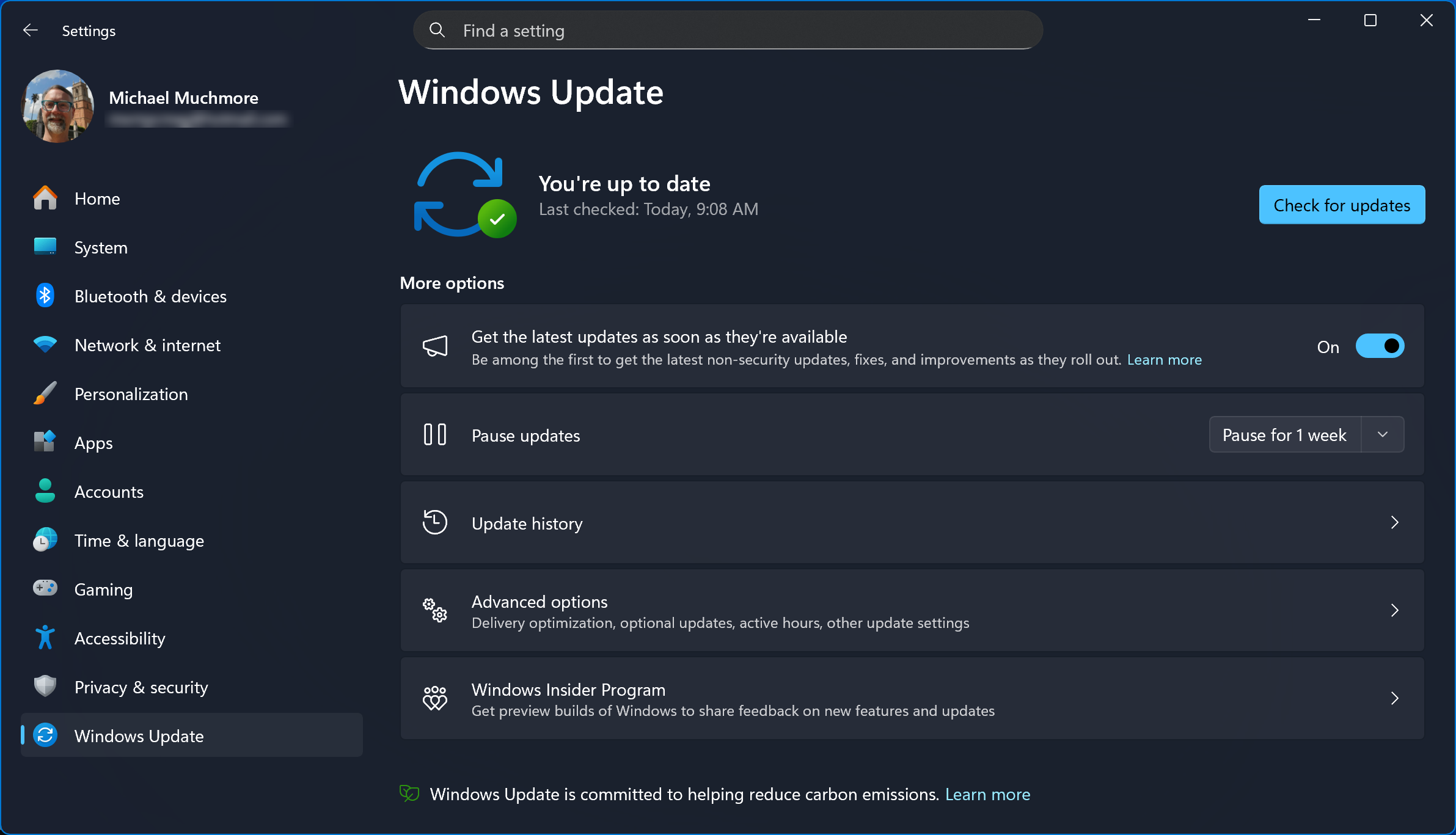The height and width of the screenshot is (835, 1456).
Task: Open Update history details with the chevron
Action: point(1394,522)
